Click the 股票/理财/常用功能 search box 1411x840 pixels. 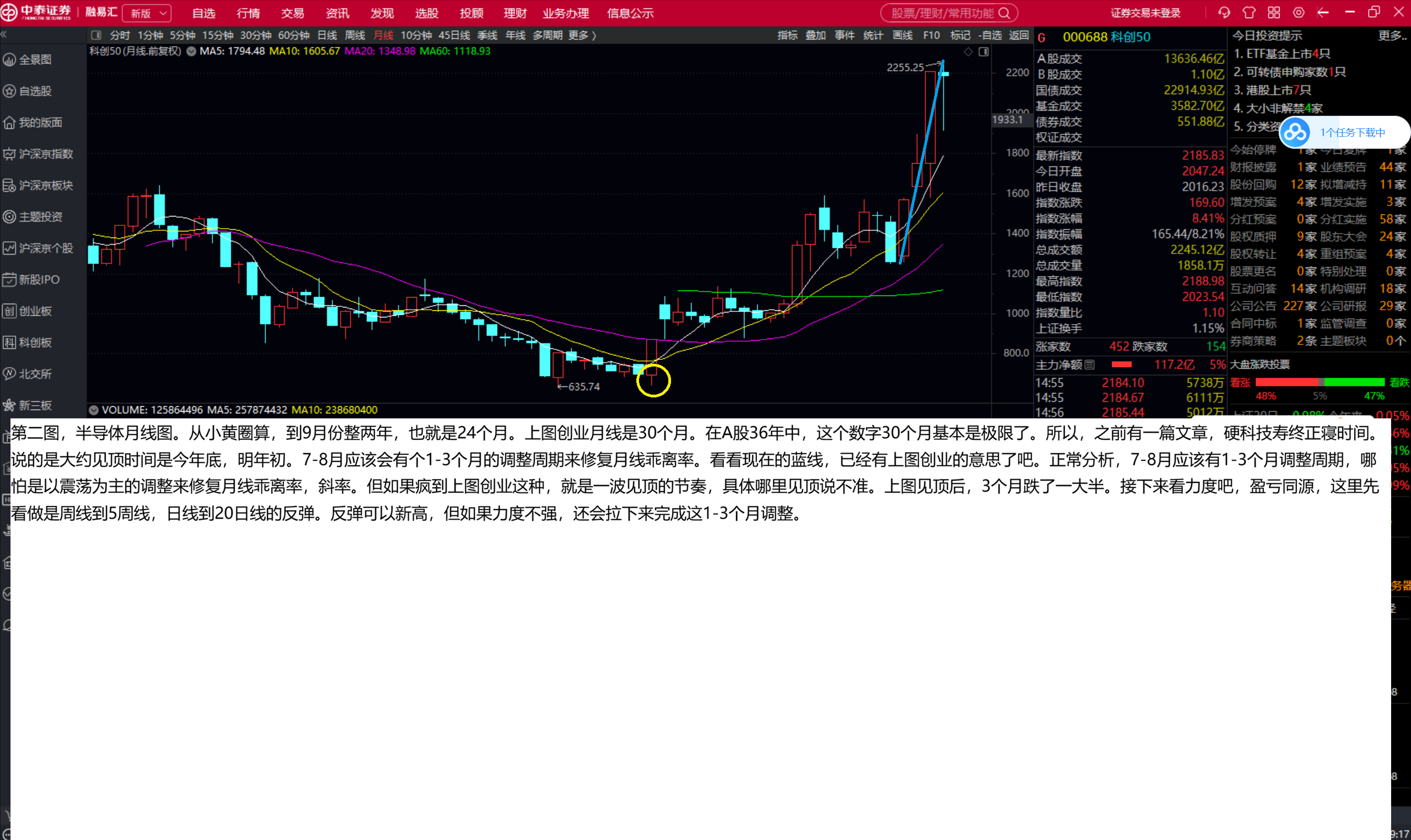(949, 13)
